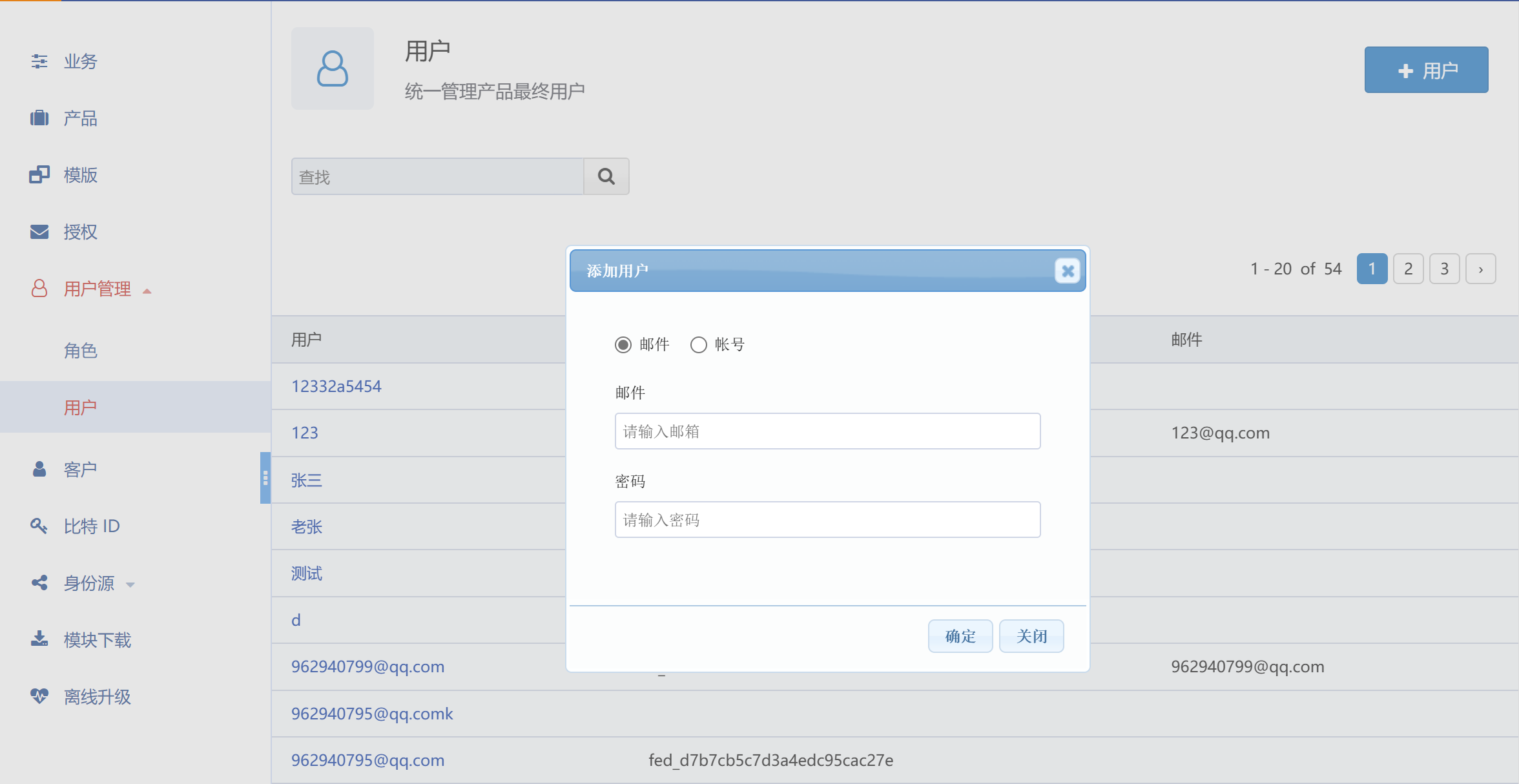Click the 身份源 share icon
This screenshot has width=1519, height=784.
pyautogui.click(x=39, y=583)
